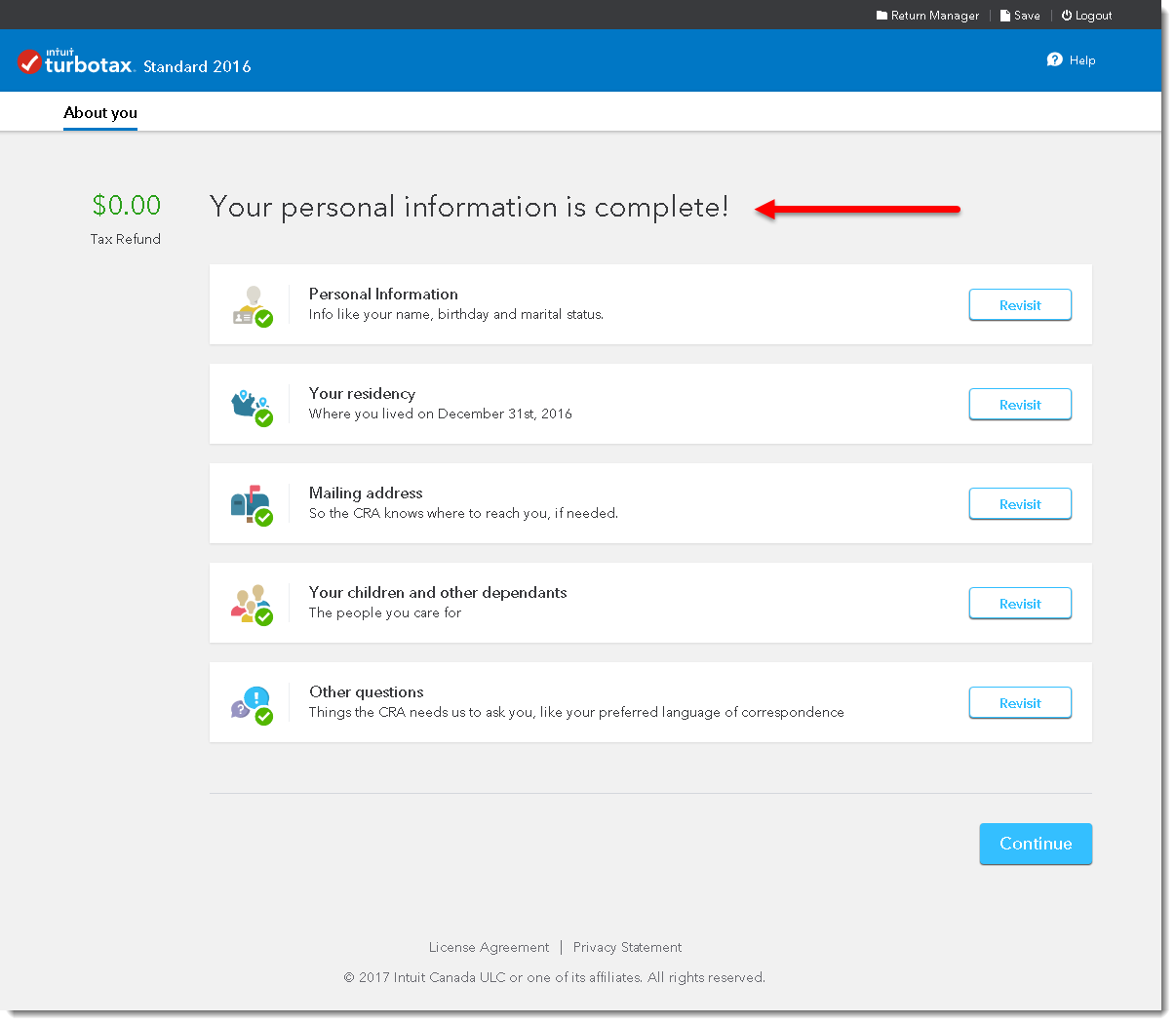This screenshot has height=1025, width=1176.
Task: Open the Privacy Statement link
Action: pos(627,947)
